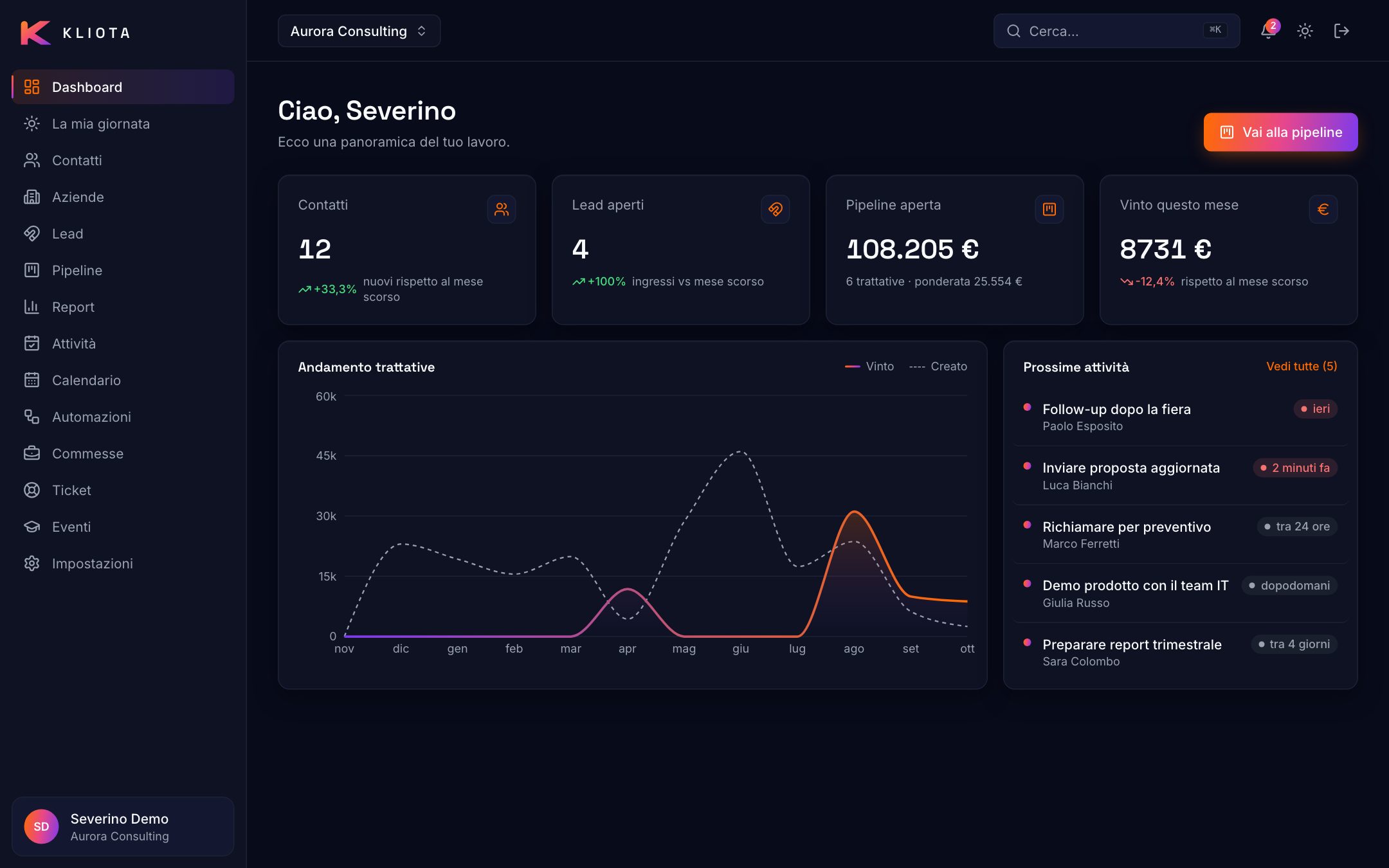Click the Impostazioni gear icon
This screenshot has height=868, width=1389.
click(32, 563)
